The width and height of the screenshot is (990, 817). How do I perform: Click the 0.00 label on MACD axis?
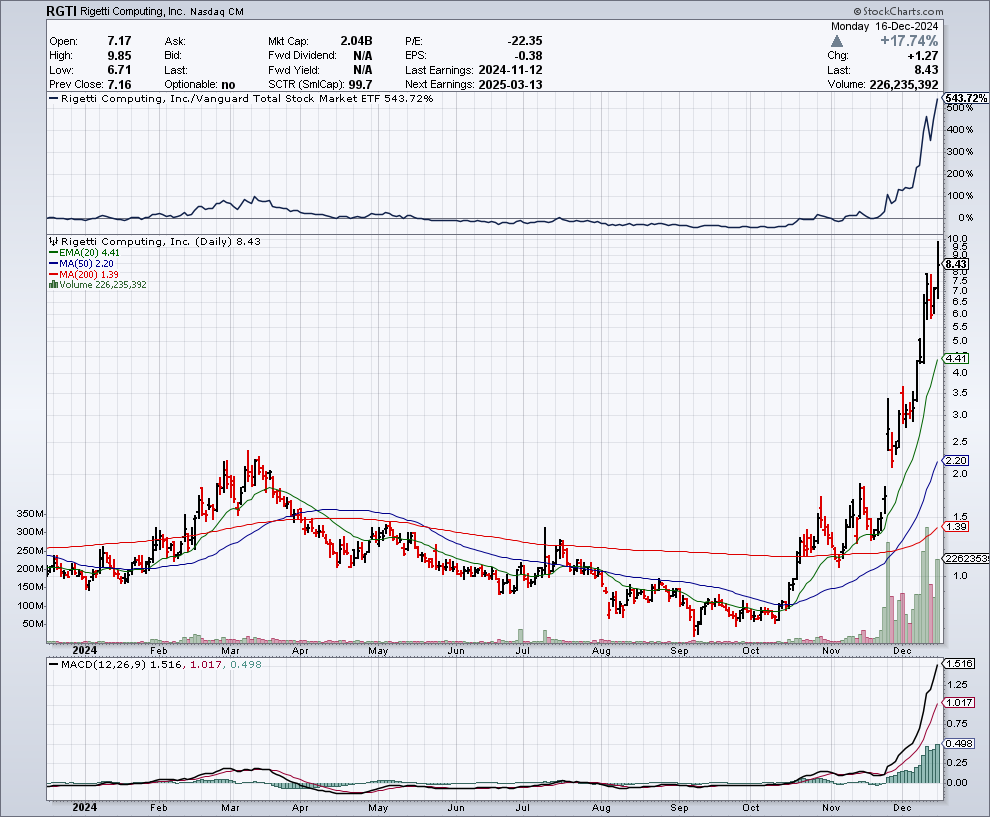coord(957,782)
